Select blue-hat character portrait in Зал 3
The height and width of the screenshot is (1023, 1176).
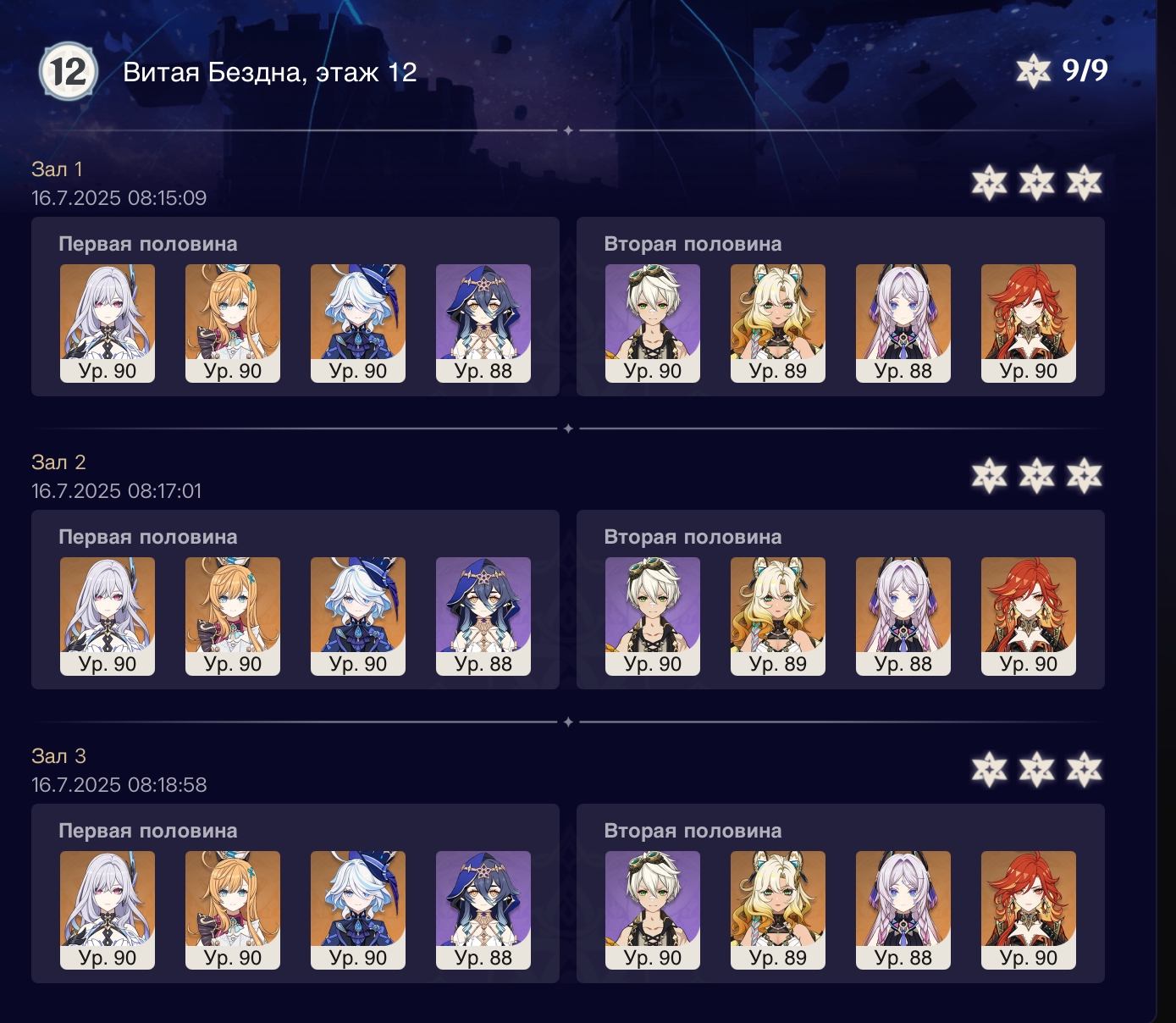(x=358, y=910)
